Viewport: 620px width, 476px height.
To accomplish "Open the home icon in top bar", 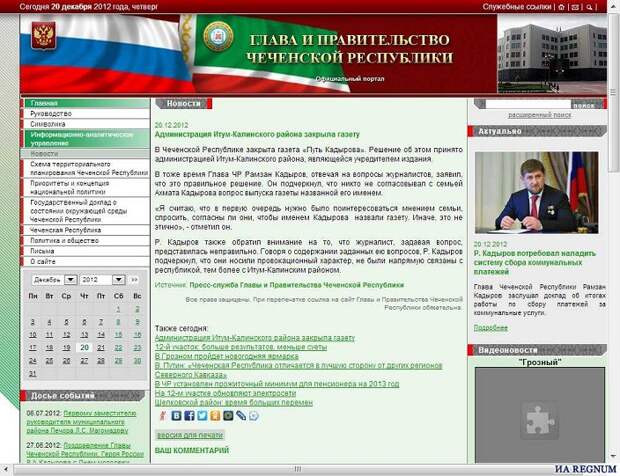I will click(561, 7).
